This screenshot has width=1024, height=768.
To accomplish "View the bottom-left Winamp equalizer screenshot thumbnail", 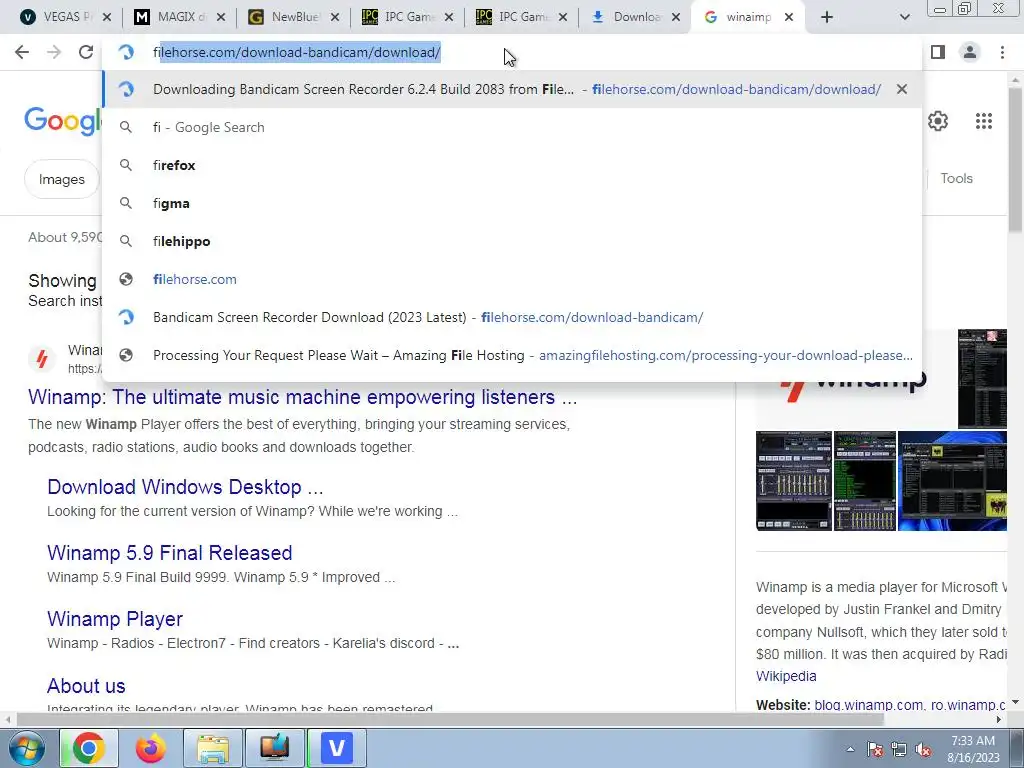I will pos(793,481).
